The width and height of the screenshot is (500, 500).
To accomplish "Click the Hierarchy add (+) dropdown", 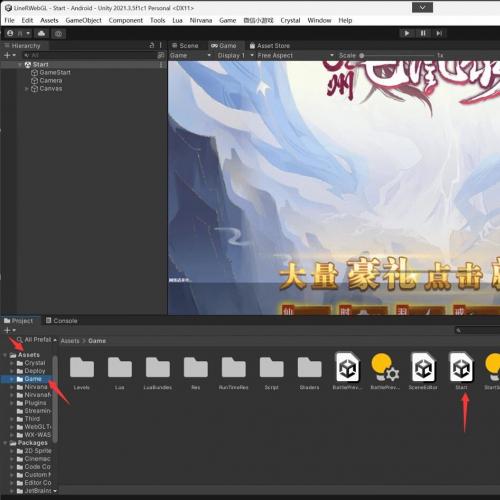I will point(10,55).
